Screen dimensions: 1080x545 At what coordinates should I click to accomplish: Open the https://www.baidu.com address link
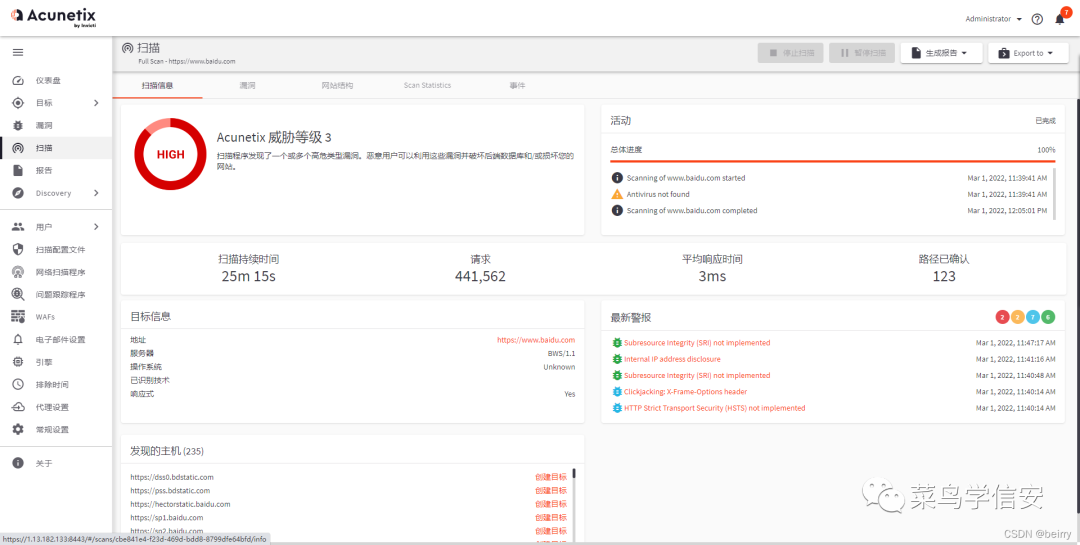point(536,340)
